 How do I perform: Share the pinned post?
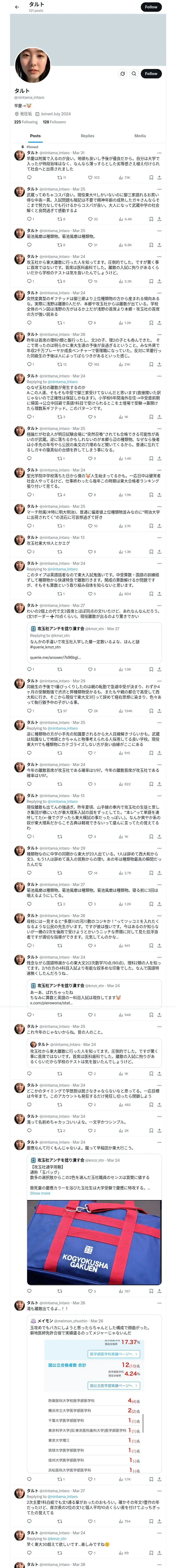point(159,178)
